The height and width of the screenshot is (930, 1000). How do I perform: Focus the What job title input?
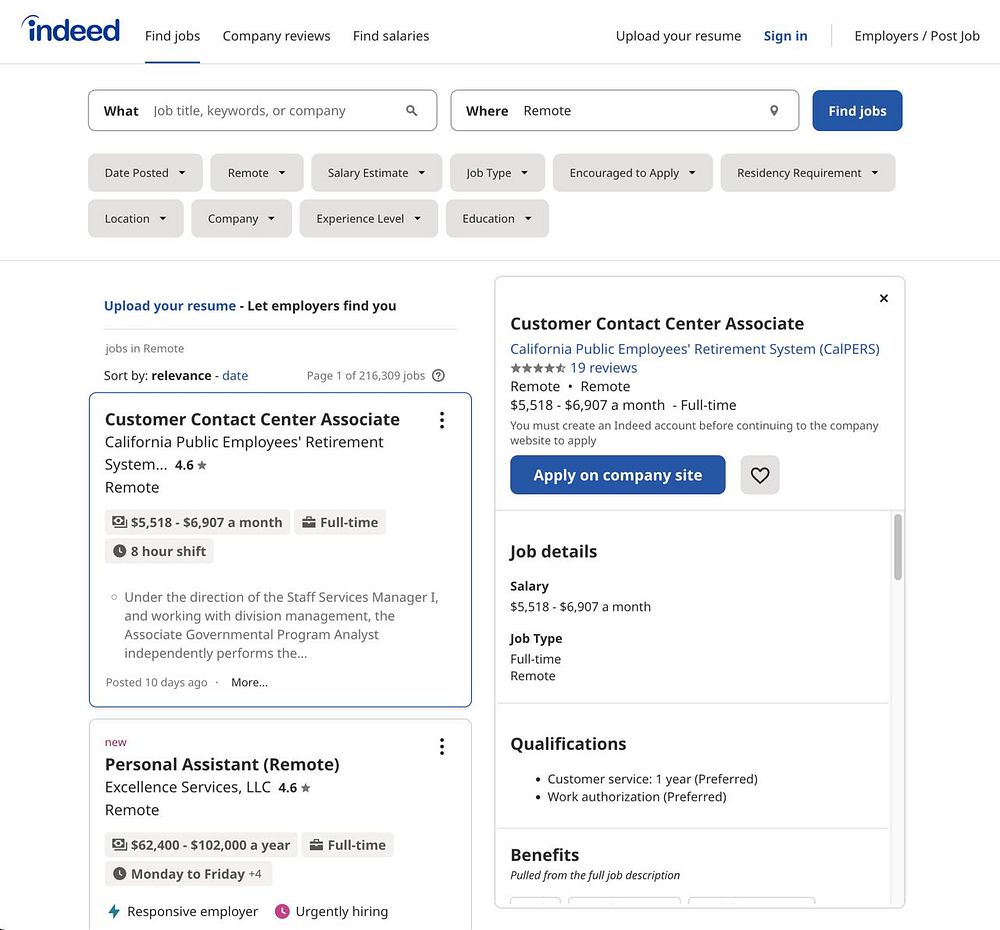[x=272, y=111]
